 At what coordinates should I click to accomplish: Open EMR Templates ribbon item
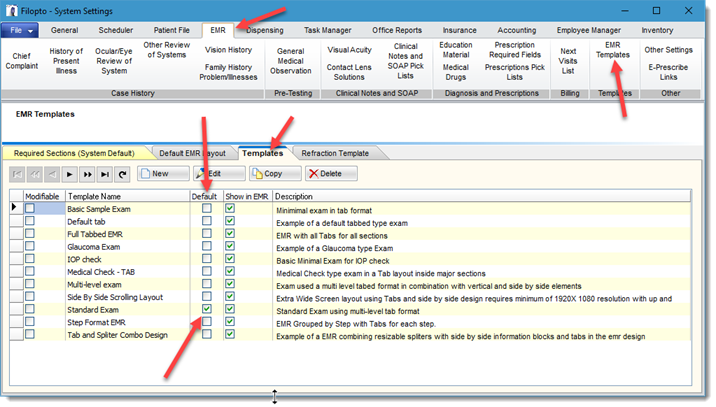(612, 50)
